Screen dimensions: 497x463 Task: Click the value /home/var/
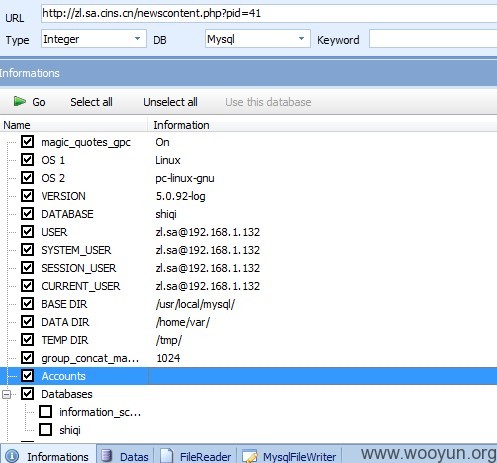click(x=183, y=322)
